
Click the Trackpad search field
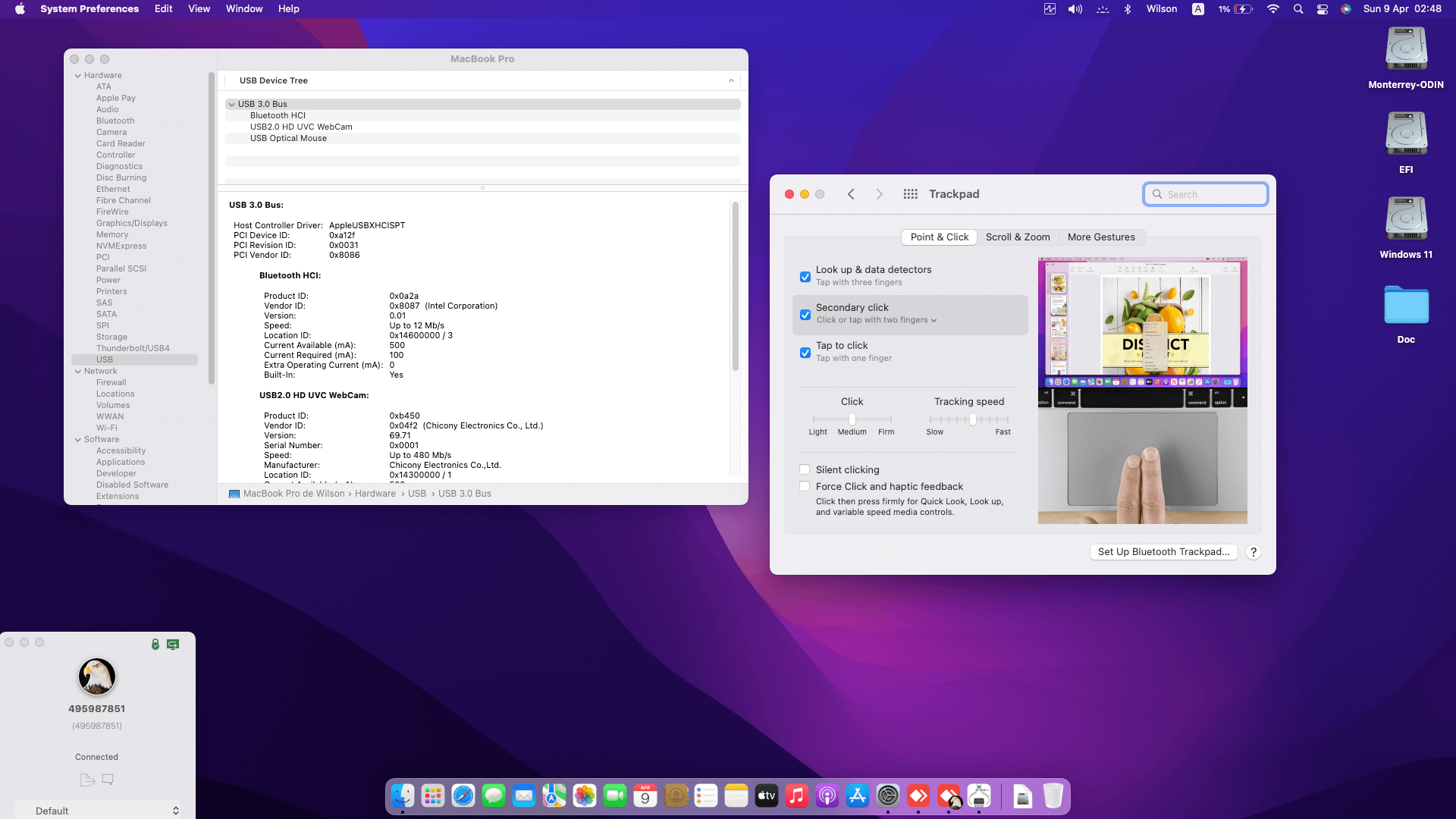(x=1205, y=194)
